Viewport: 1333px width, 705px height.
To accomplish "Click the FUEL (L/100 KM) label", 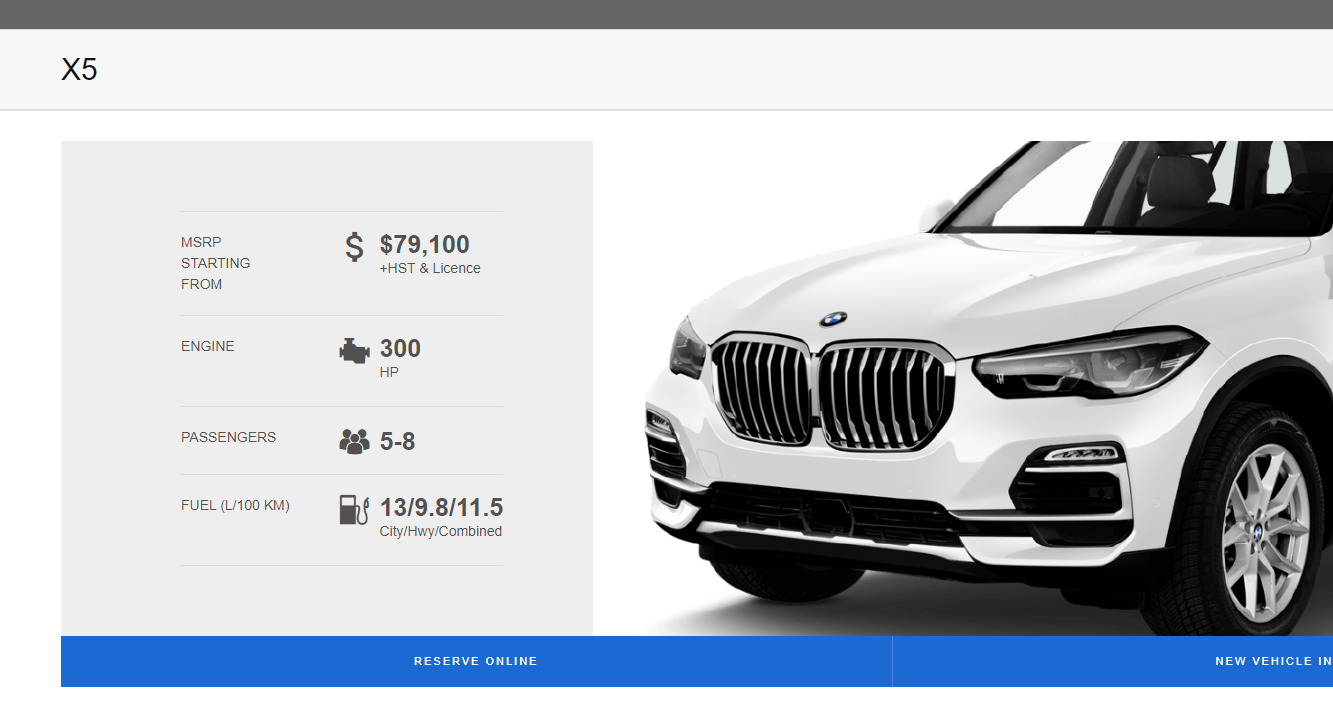I will click(235, 505).
